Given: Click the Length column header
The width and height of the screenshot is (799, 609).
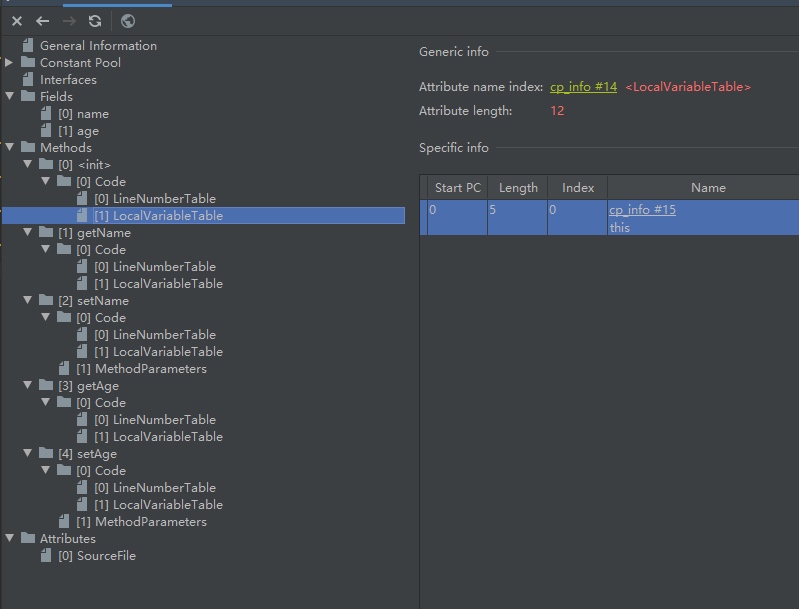Looking at the screenshot, I should coord(518,188).
